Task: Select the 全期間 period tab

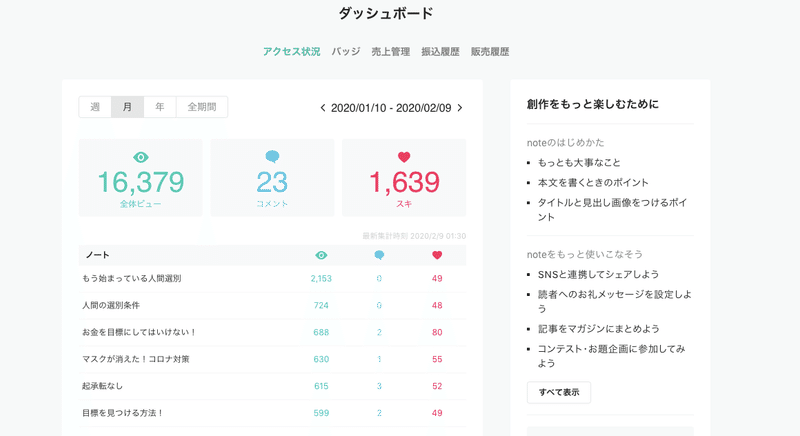Action: click(x=202, y=107)
